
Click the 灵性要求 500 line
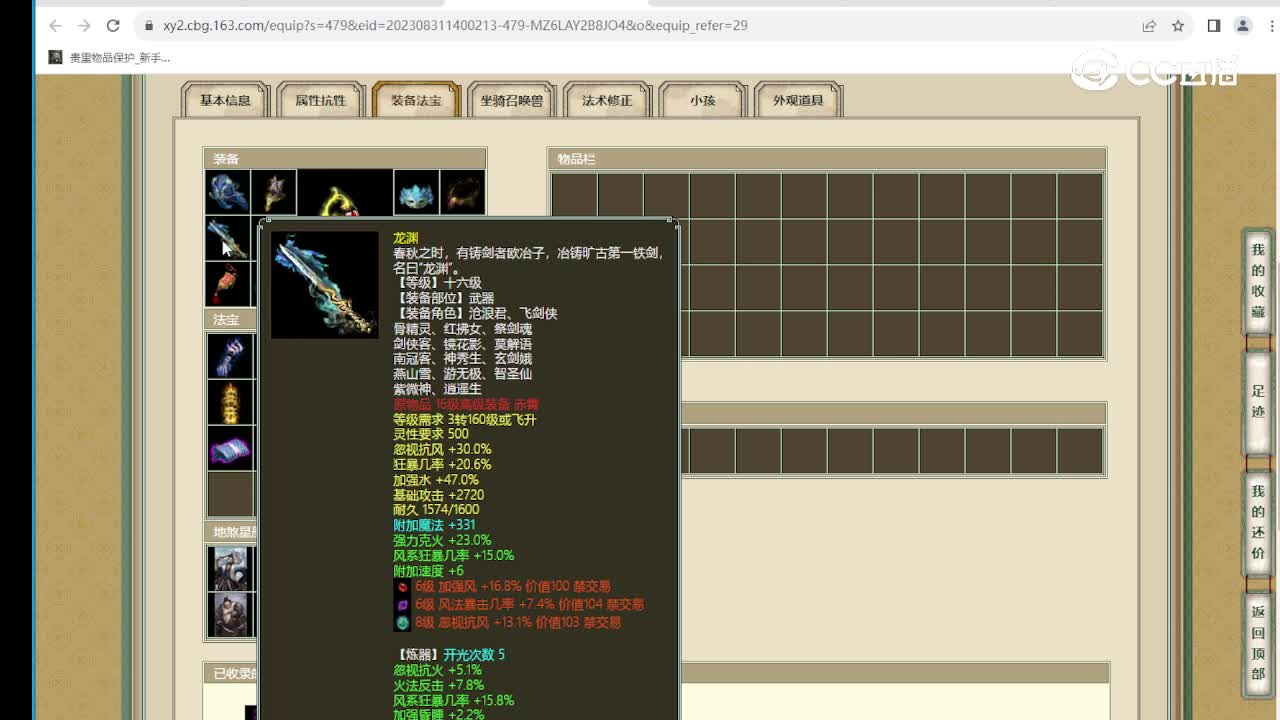tap(431, 434)
